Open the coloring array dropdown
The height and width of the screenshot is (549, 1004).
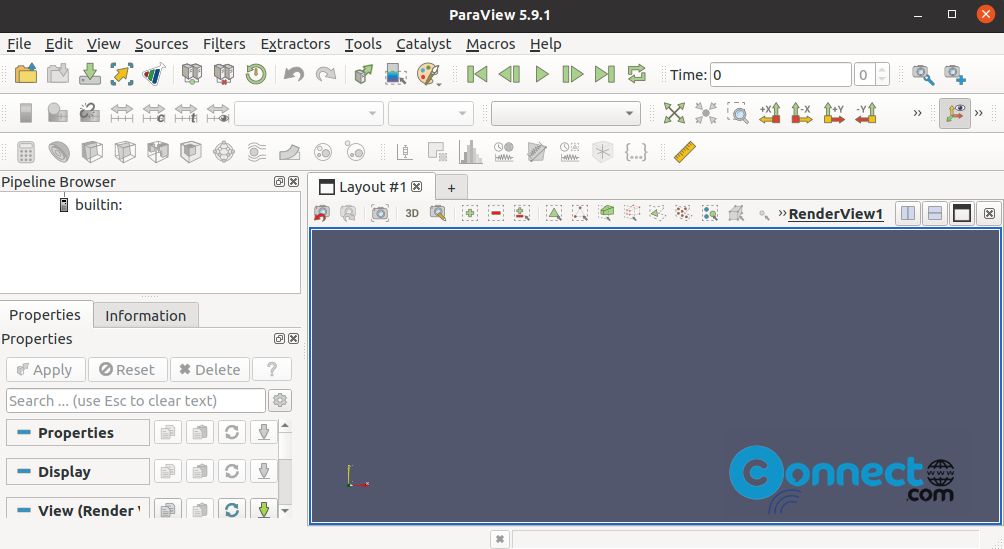[x=309, y=114]
